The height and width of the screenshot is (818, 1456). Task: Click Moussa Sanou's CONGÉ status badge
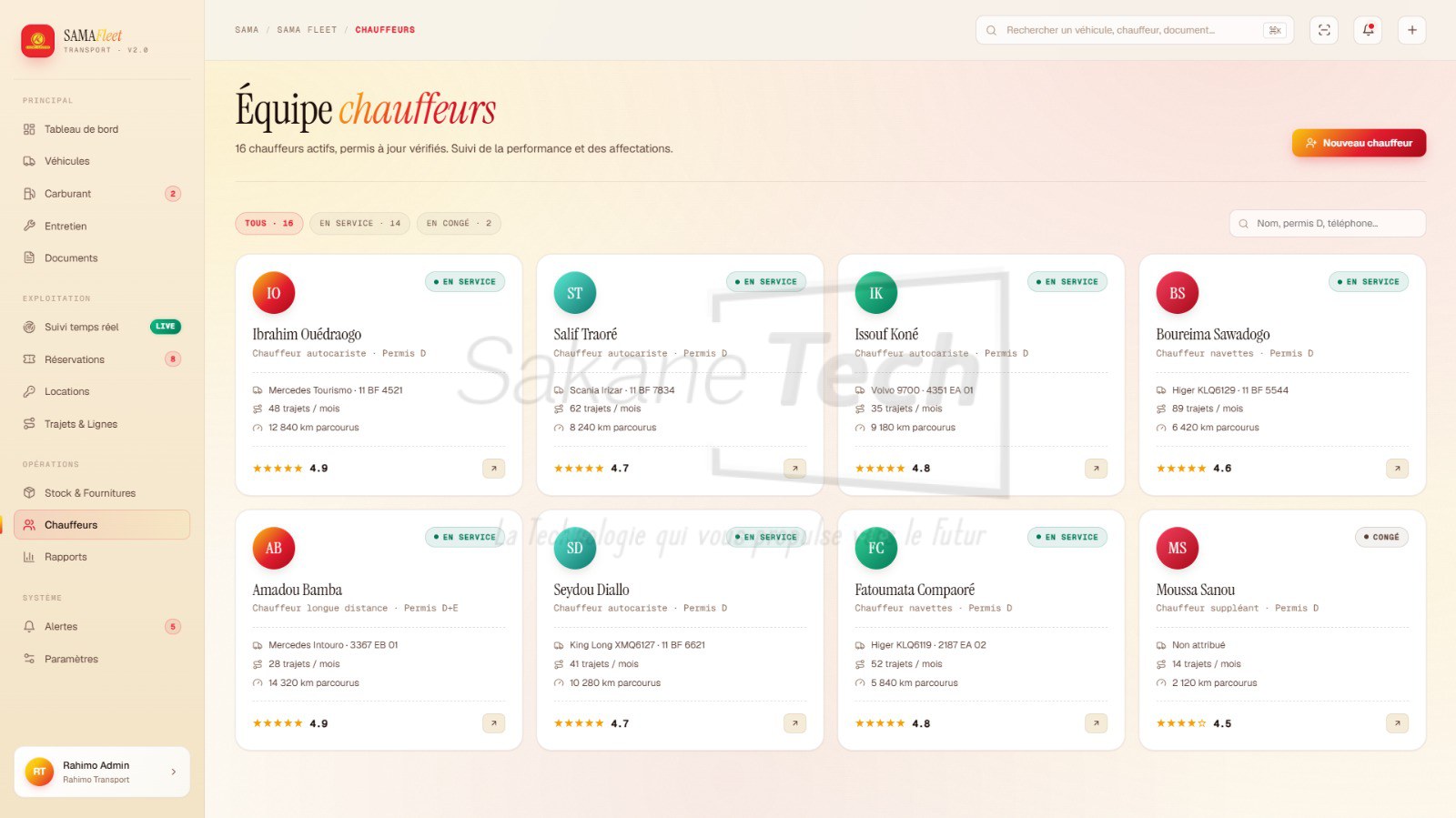(x=1381, y=537)
